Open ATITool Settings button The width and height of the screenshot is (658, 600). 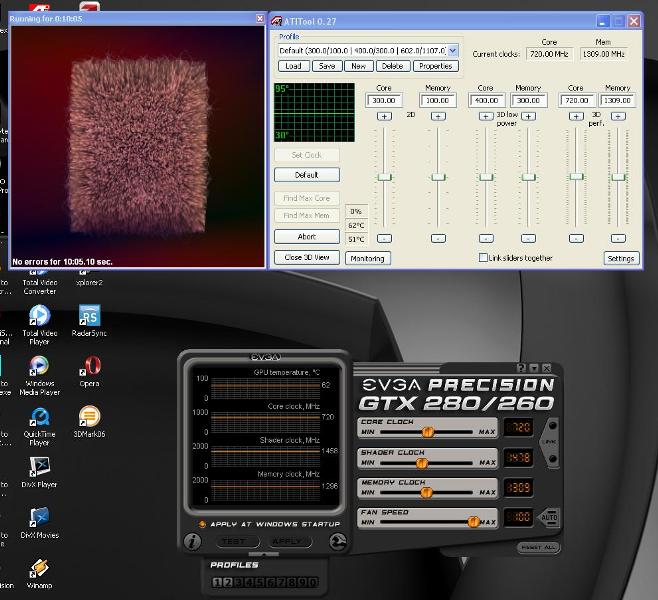pos(621,258)
